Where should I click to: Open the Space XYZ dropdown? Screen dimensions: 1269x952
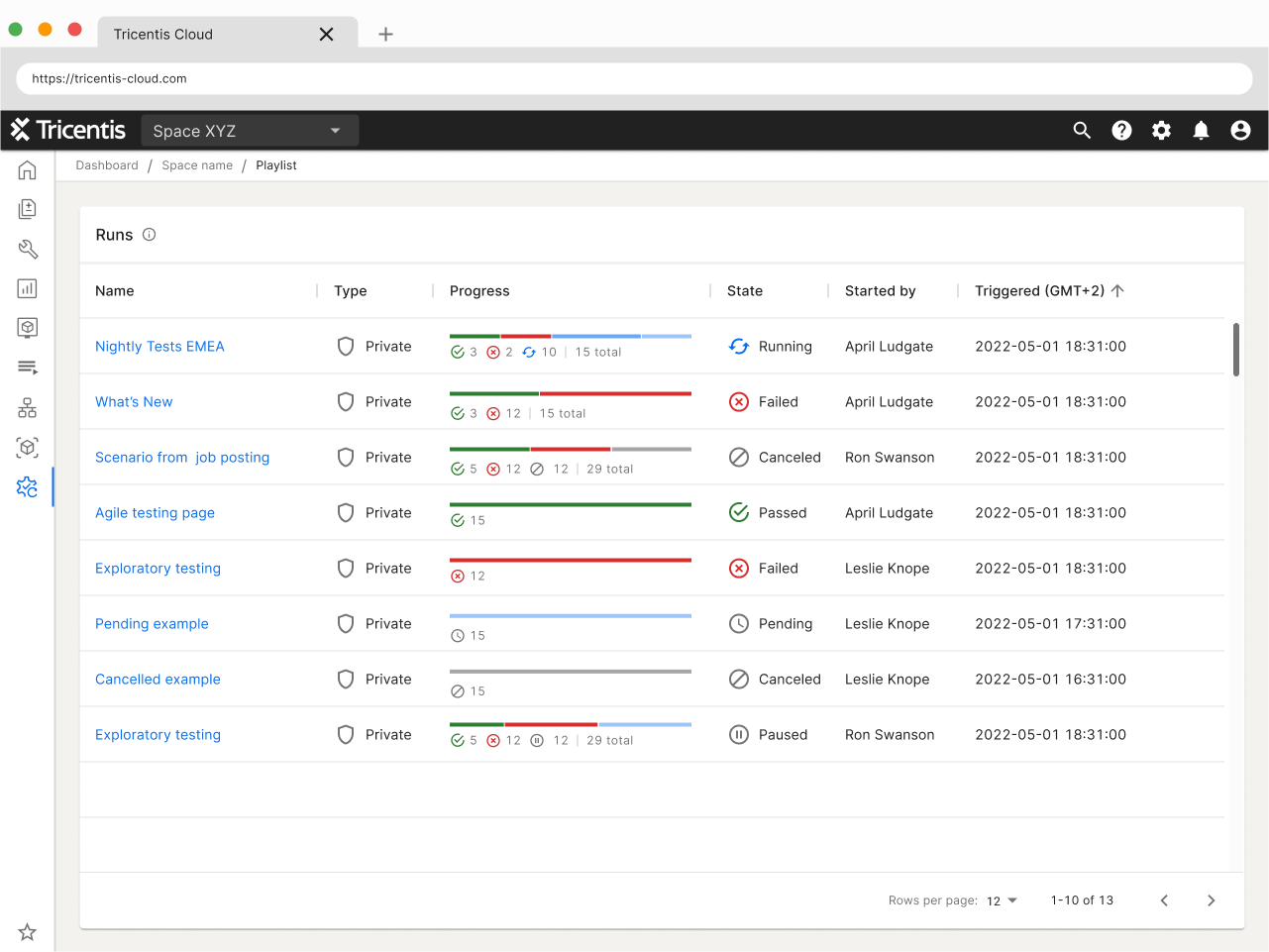coord(250,131)
